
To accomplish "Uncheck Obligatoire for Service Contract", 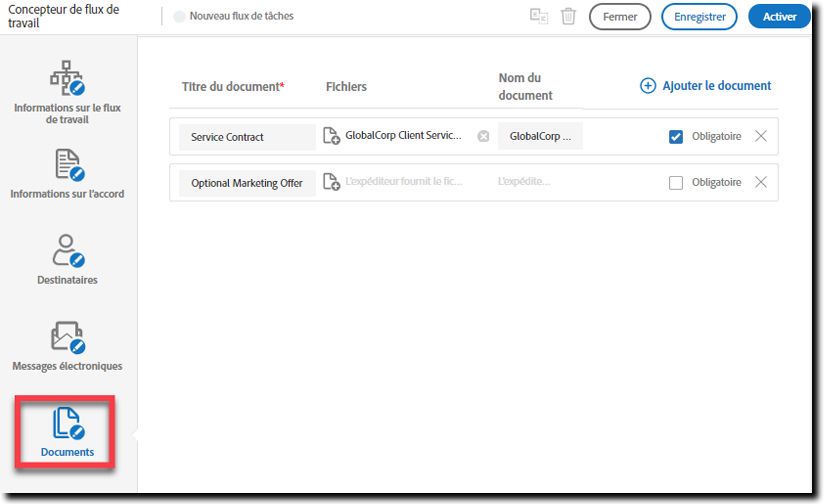I will click(675, 137).
